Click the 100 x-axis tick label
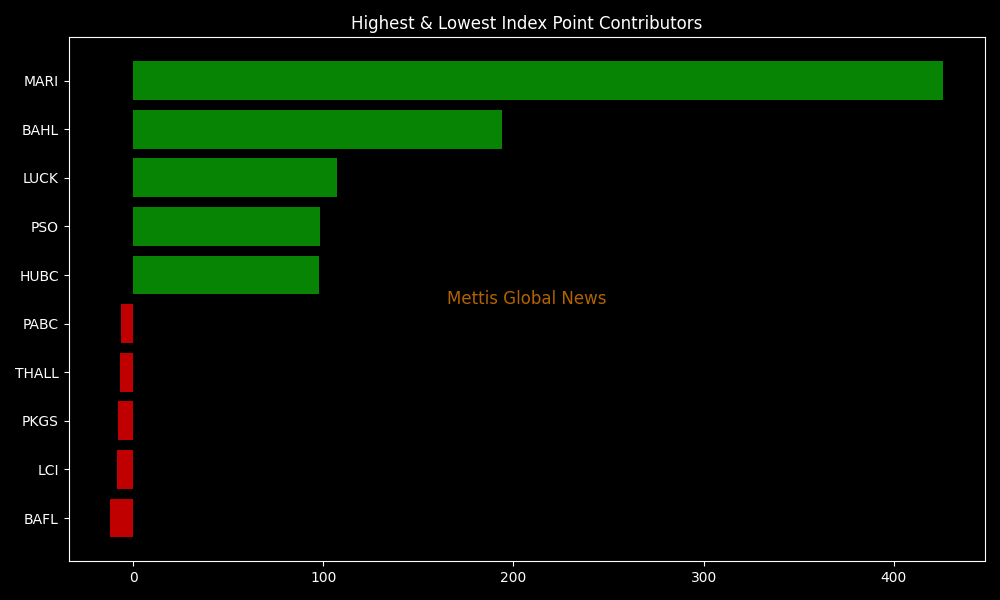Viewport: 1000px width, 600px height. click(x=323, y=578)
